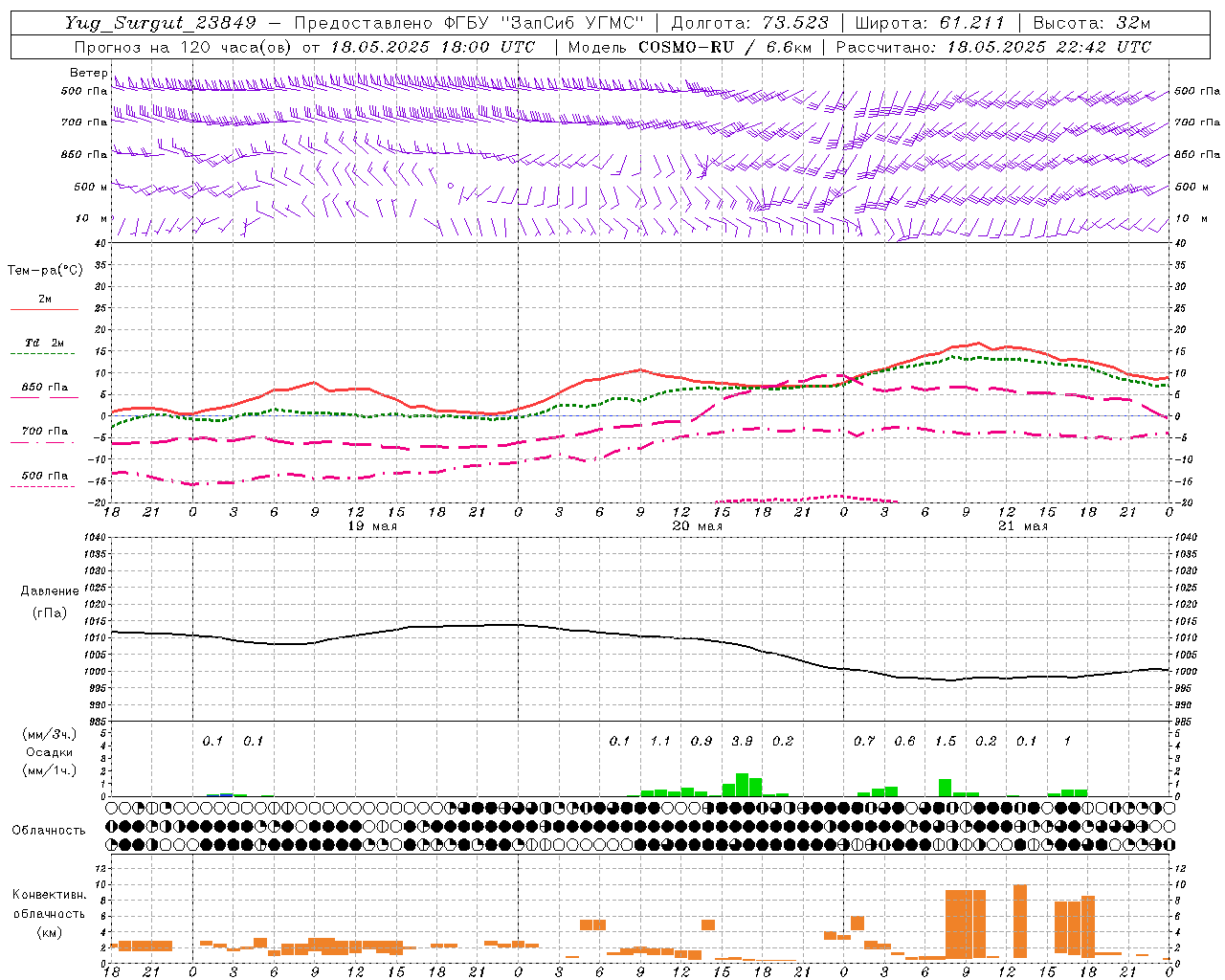Viewport: 1225px width, 980px height.
Task: Click the 0.6 precipitation total value
Action: click(x=904, y=741)
